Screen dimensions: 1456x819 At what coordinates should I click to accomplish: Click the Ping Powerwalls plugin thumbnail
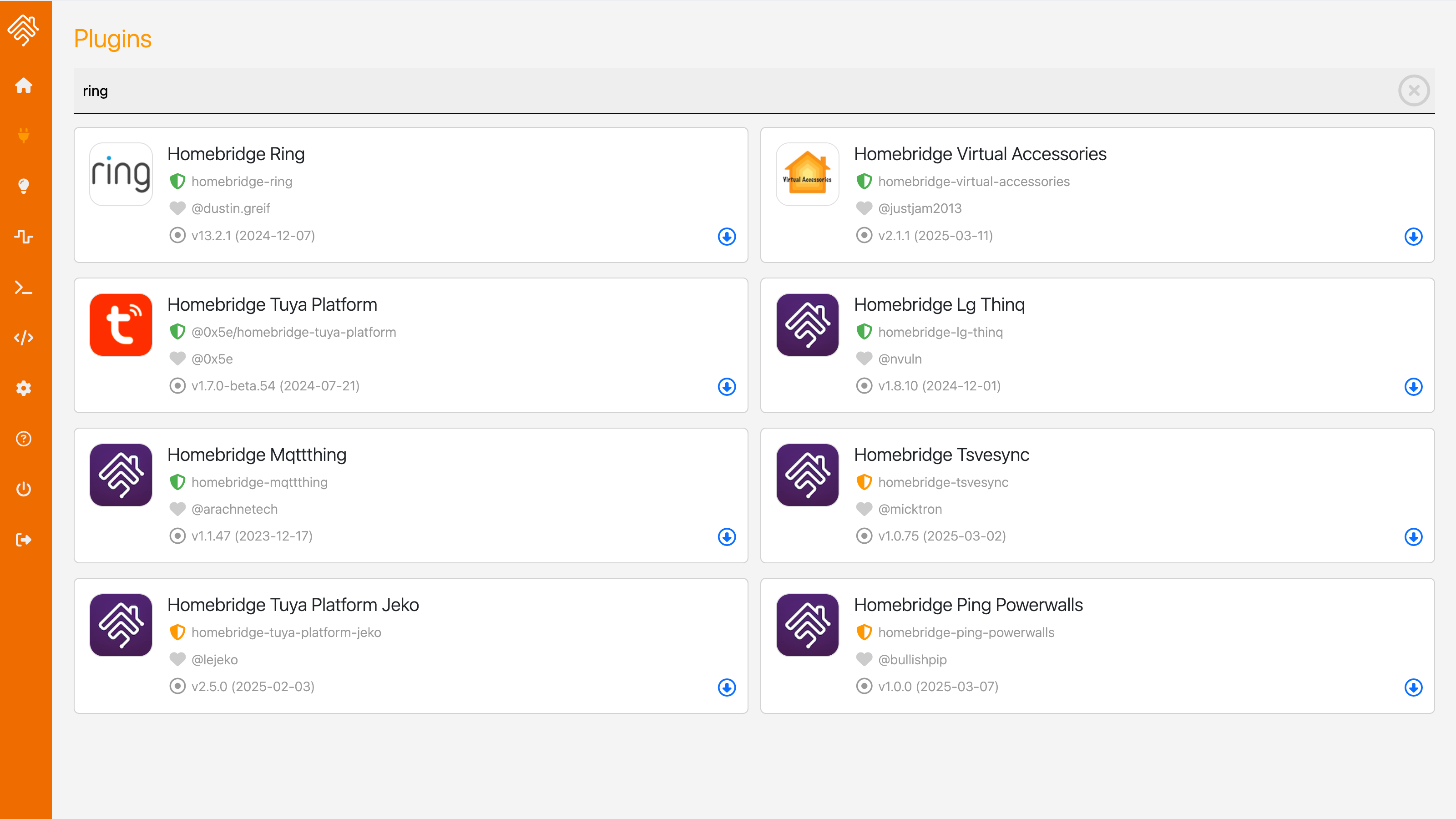click(x=807, y=625)
